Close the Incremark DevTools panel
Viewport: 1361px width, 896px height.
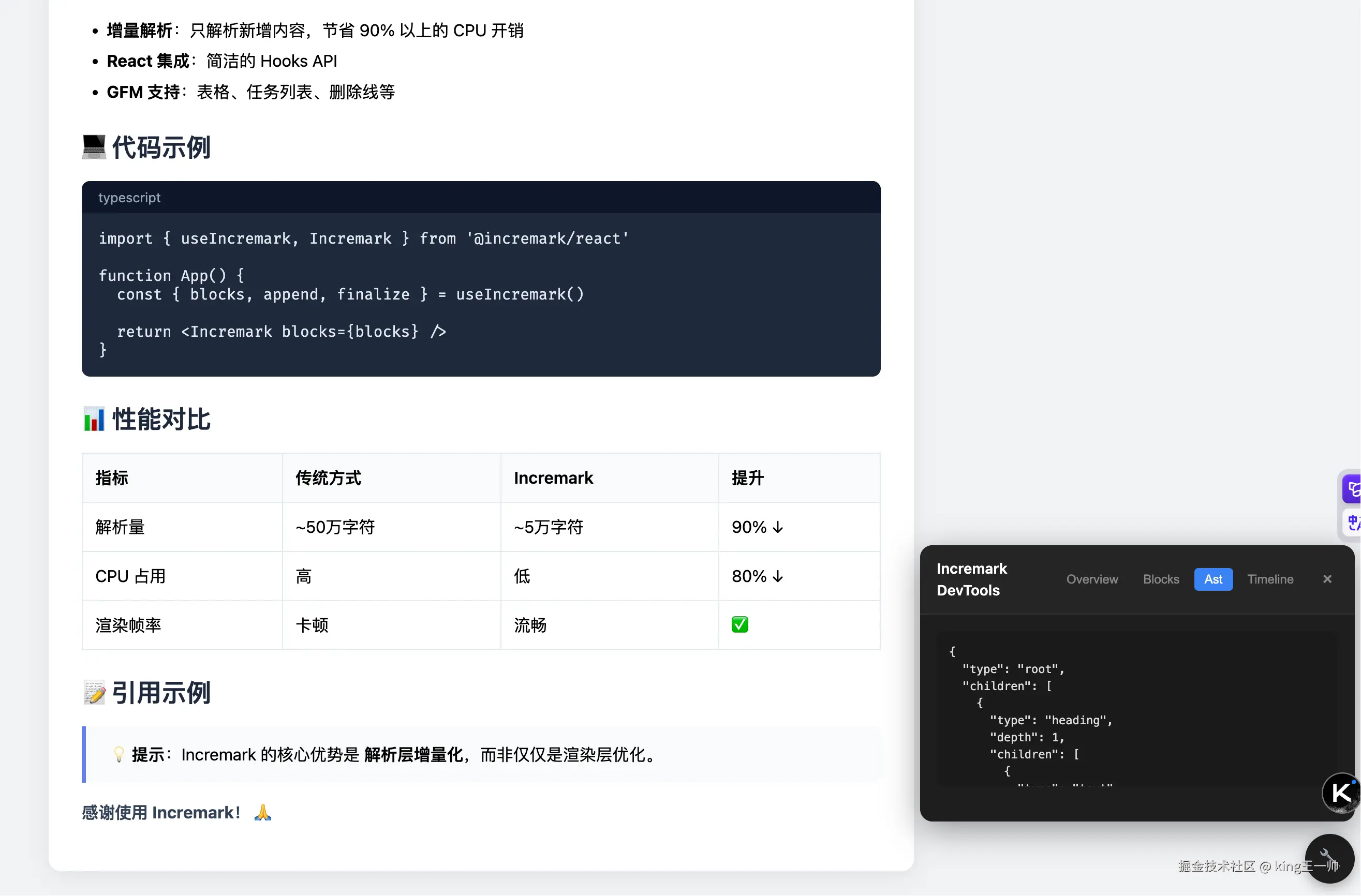(x=1327, y=579)
